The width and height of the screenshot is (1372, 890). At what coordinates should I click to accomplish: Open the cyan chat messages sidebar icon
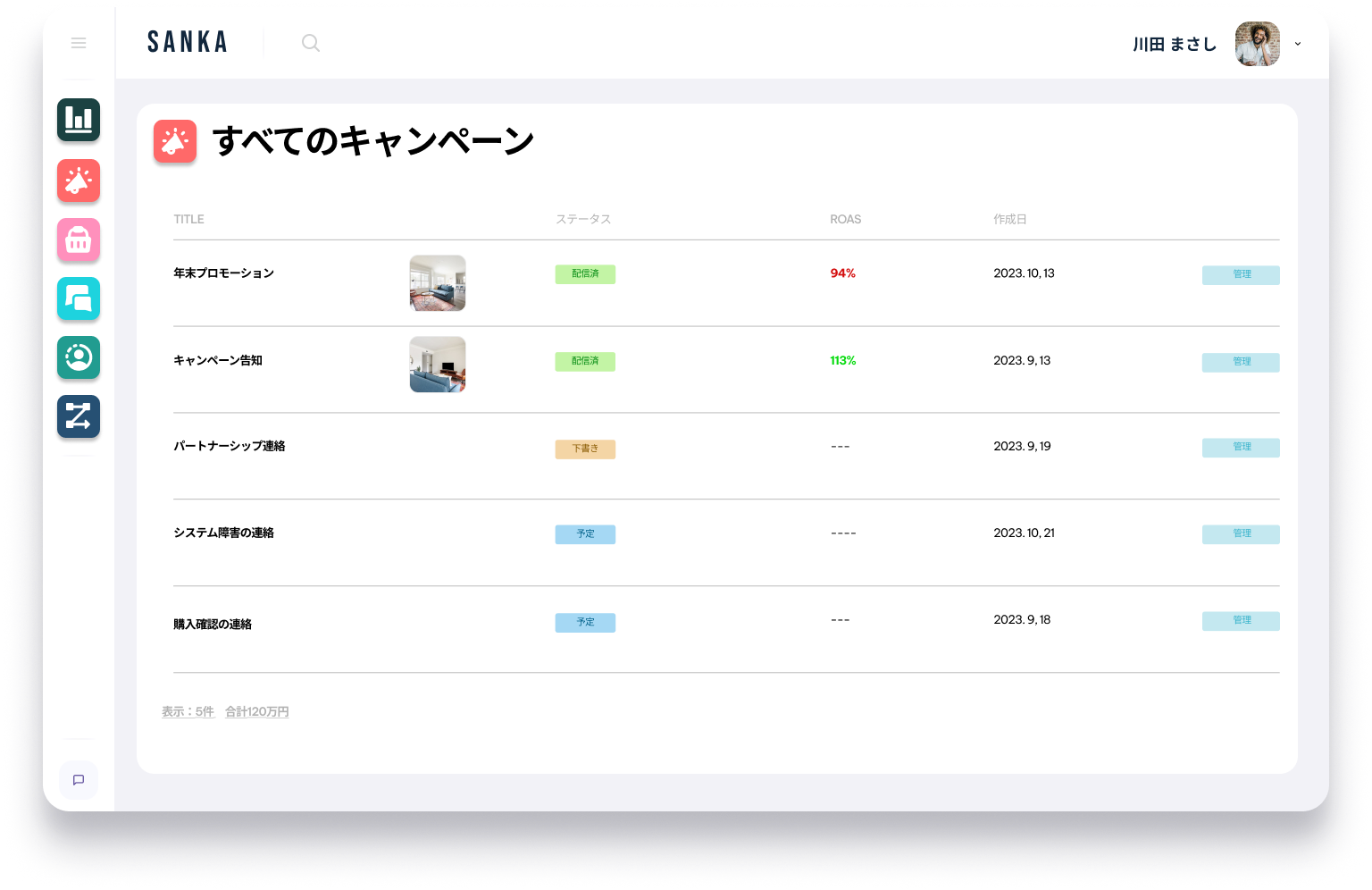click(x=79, y=298)
